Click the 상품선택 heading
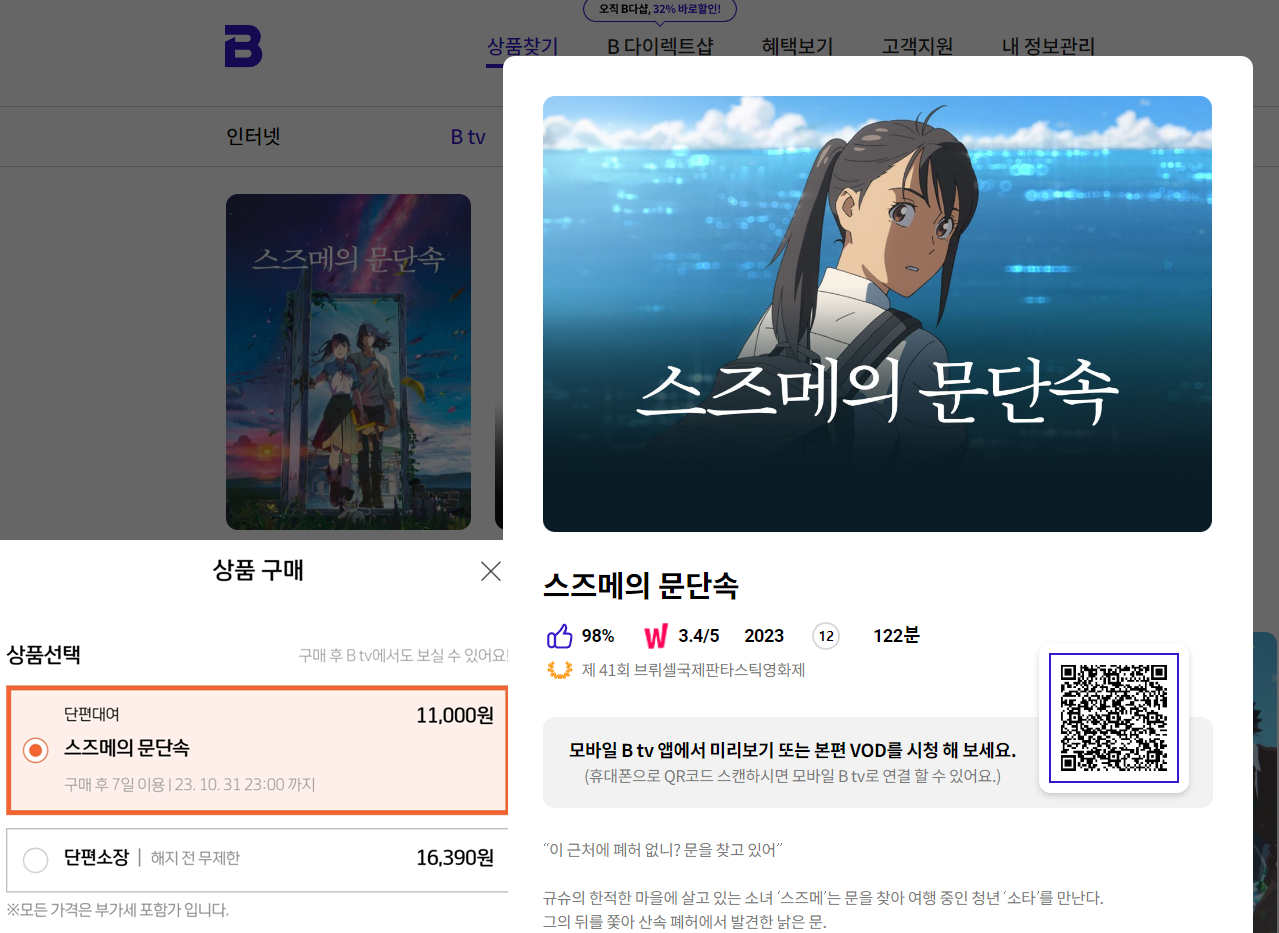Viewport: 1279px width, 933px height. point(44,656)
